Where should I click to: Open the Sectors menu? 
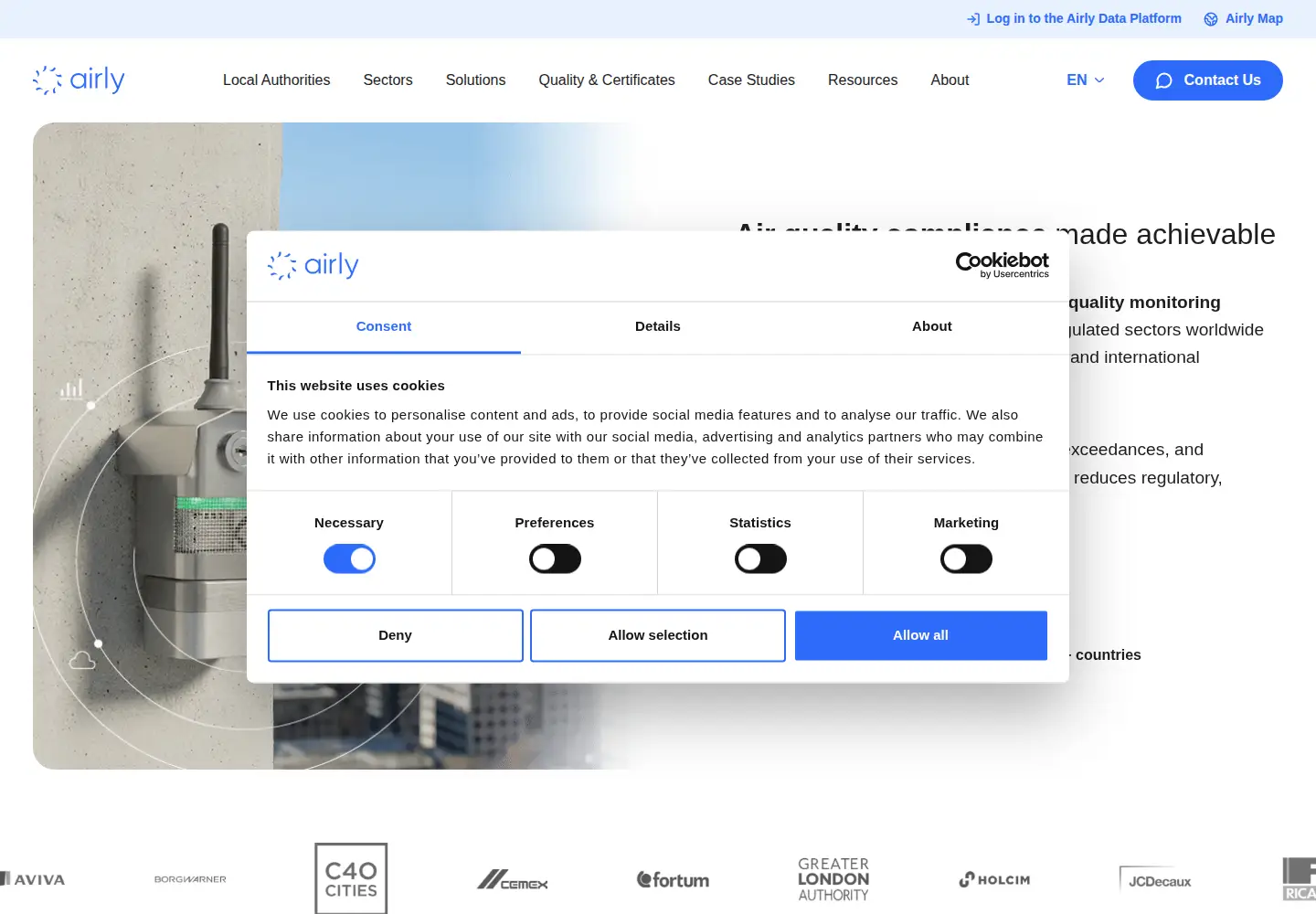tap(388, 80)
